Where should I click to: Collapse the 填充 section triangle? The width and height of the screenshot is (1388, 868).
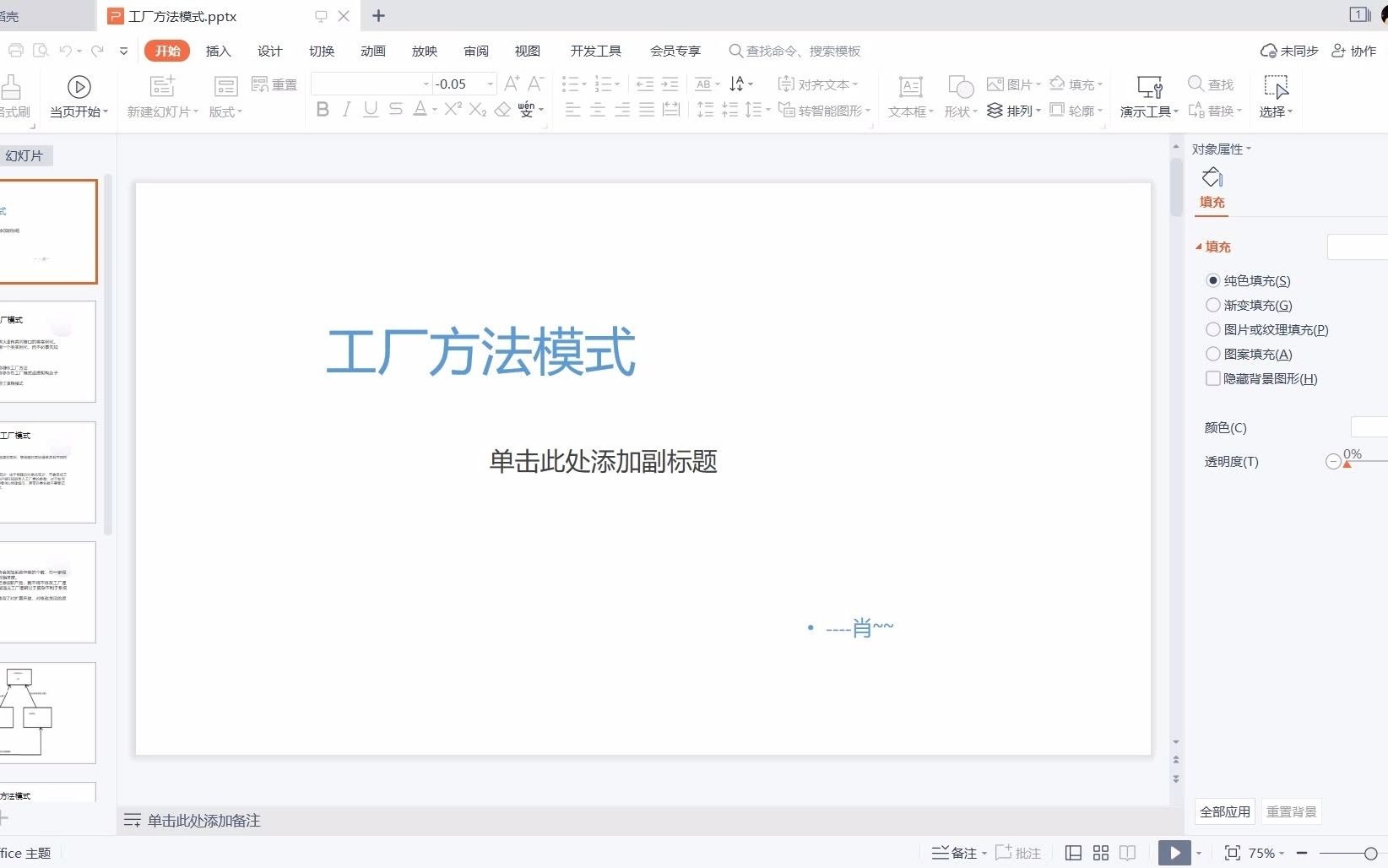click(1198, 247)
